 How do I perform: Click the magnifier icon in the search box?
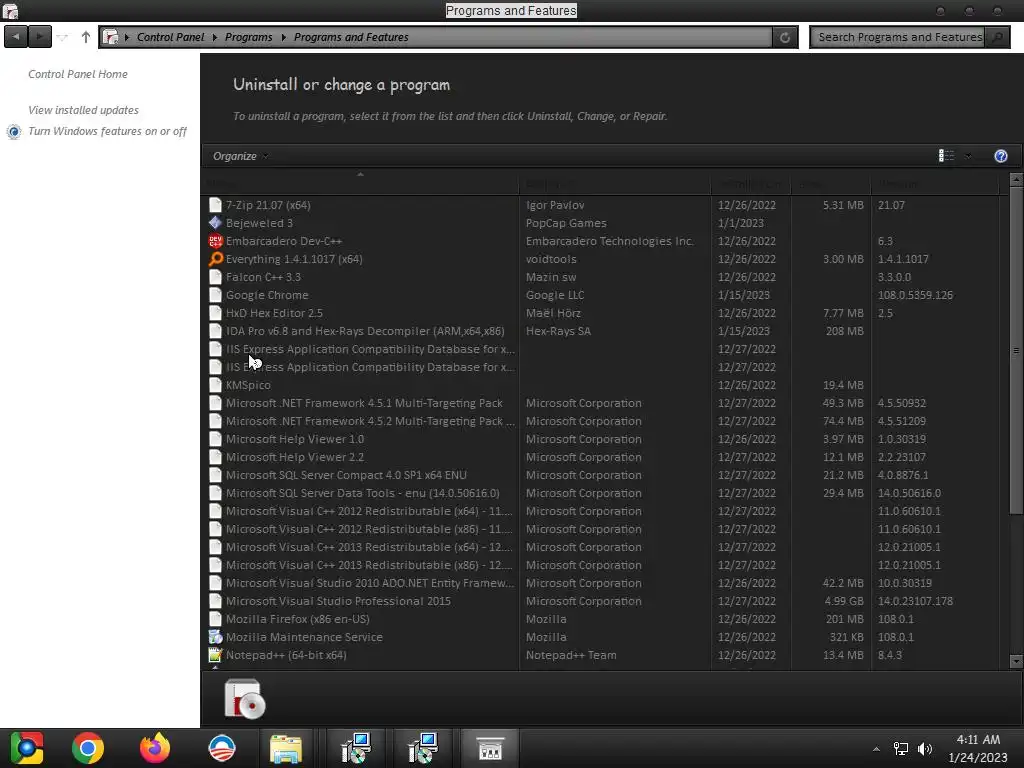tap(997, 37)
